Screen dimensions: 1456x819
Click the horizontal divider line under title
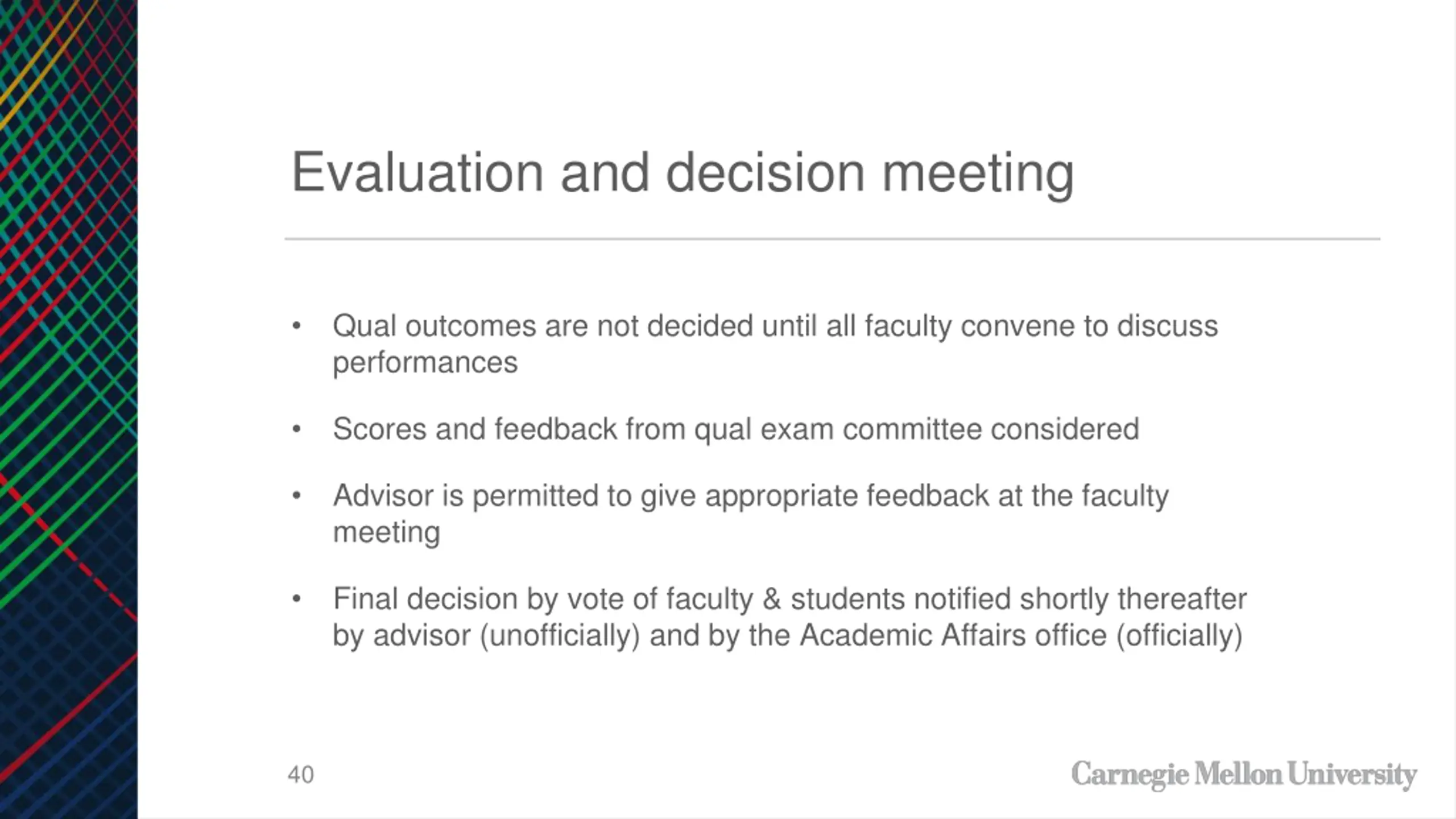[x=833, y=239]
